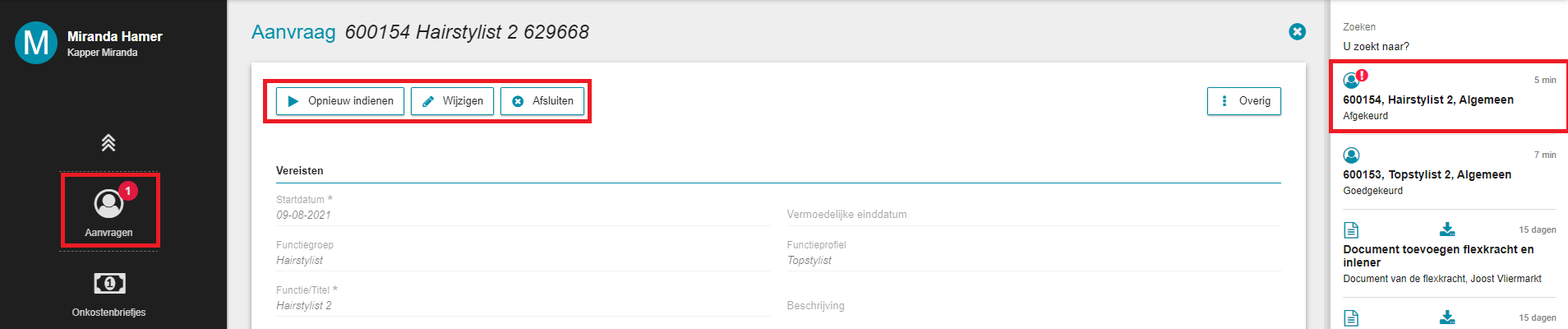Image resolution: width=1568 pixels, height=329 pixels.
Task: Click document icon above Document toevoegen flexkracht
Action: [x=1351, y=229]
